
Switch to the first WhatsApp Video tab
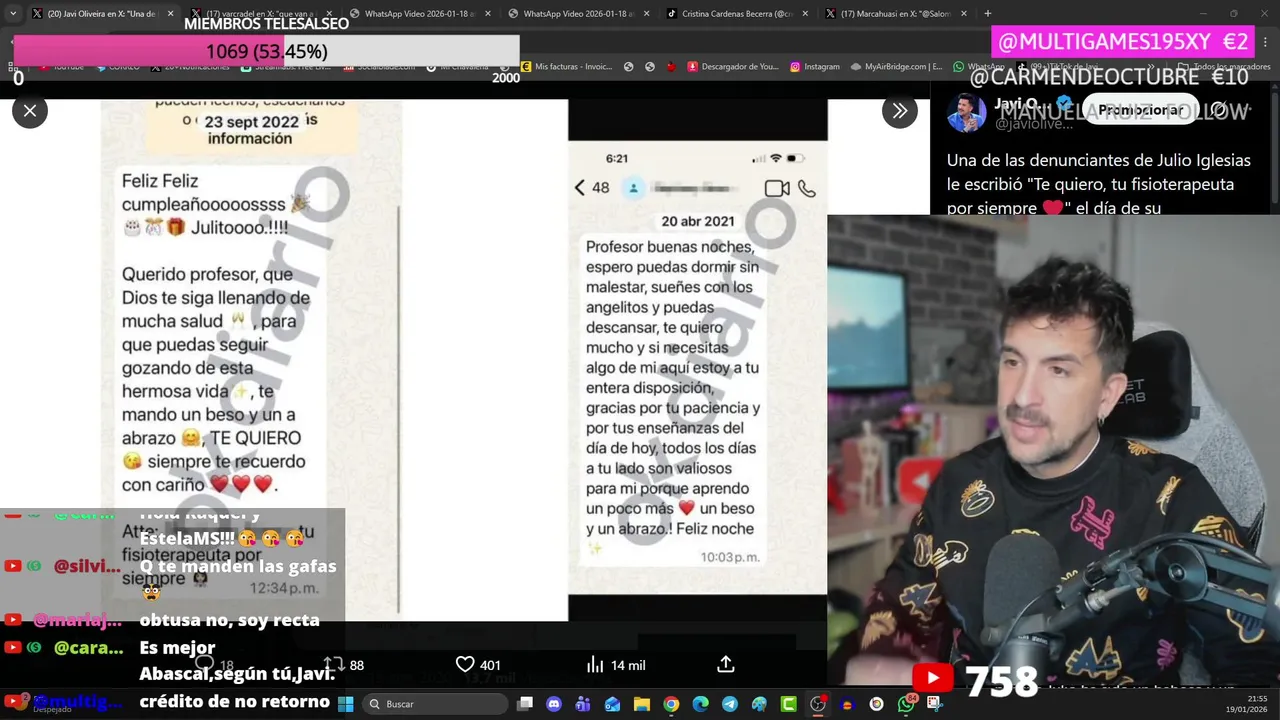click(x=420, y=13)
